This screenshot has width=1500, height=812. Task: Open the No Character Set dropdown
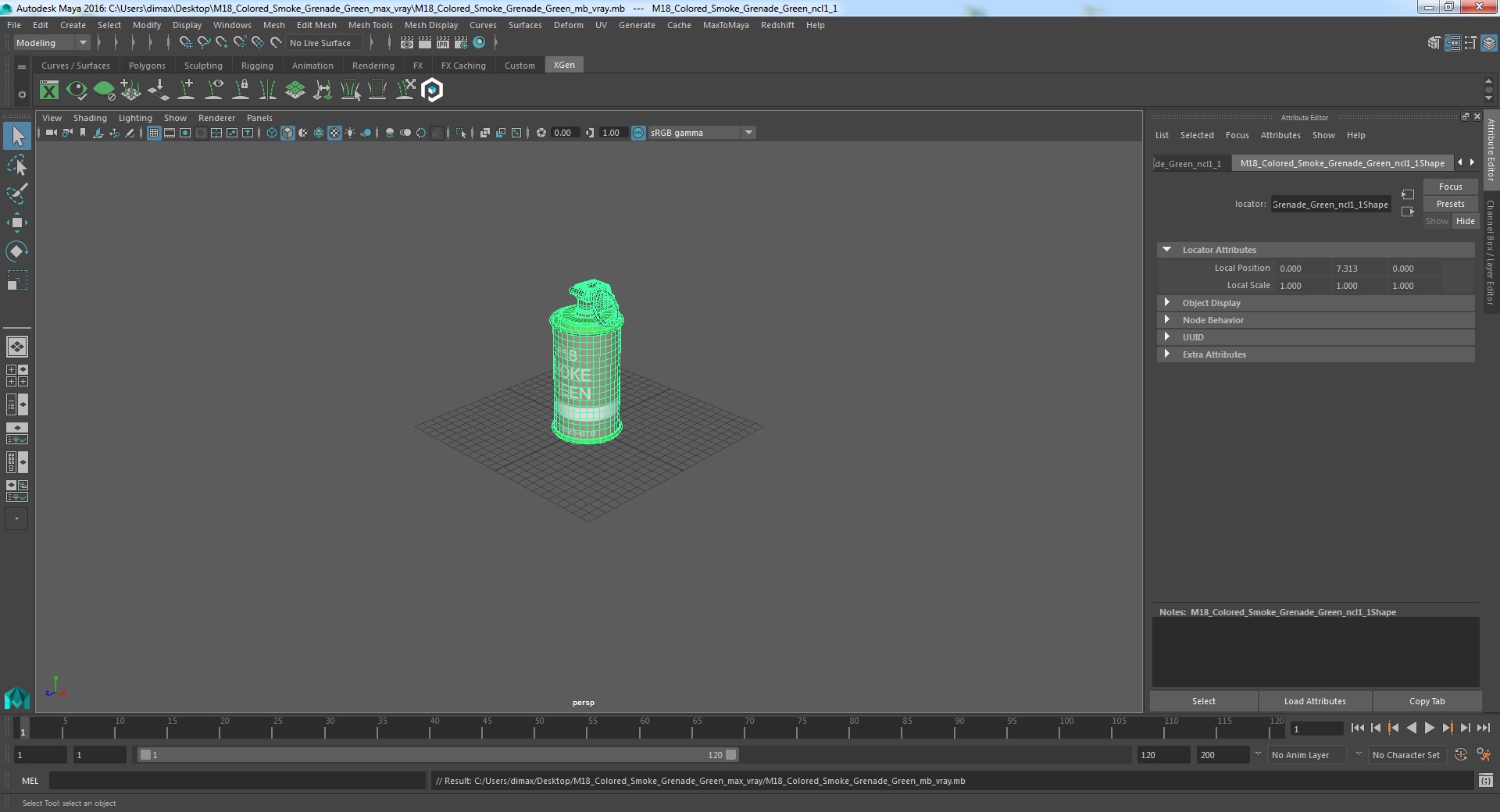tap(1406, 755)
